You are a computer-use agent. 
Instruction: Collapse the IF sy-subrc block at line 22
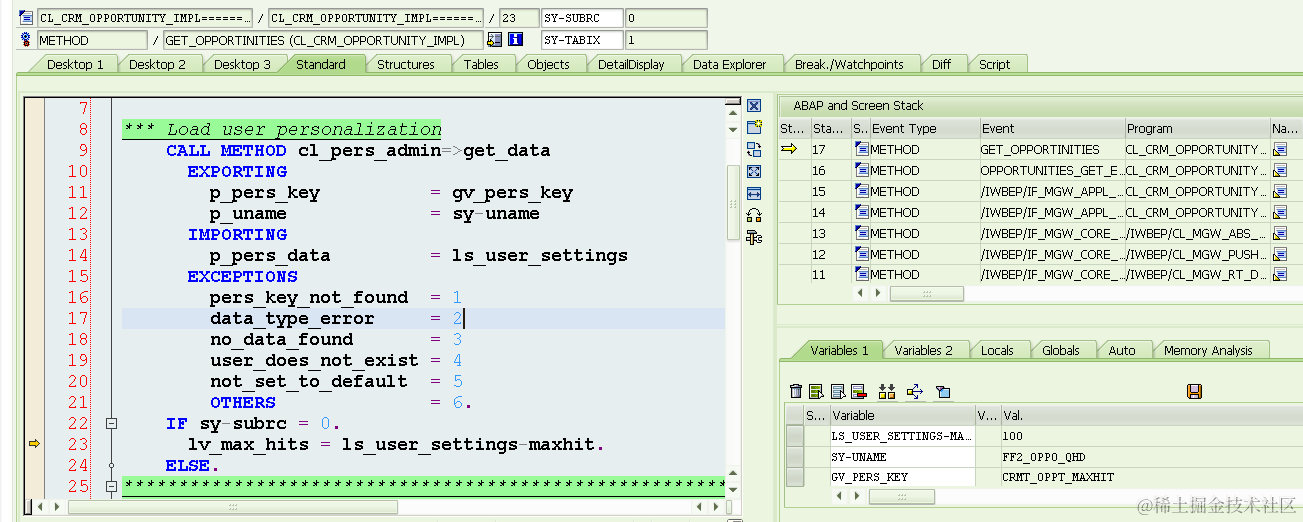pos(112,424)
